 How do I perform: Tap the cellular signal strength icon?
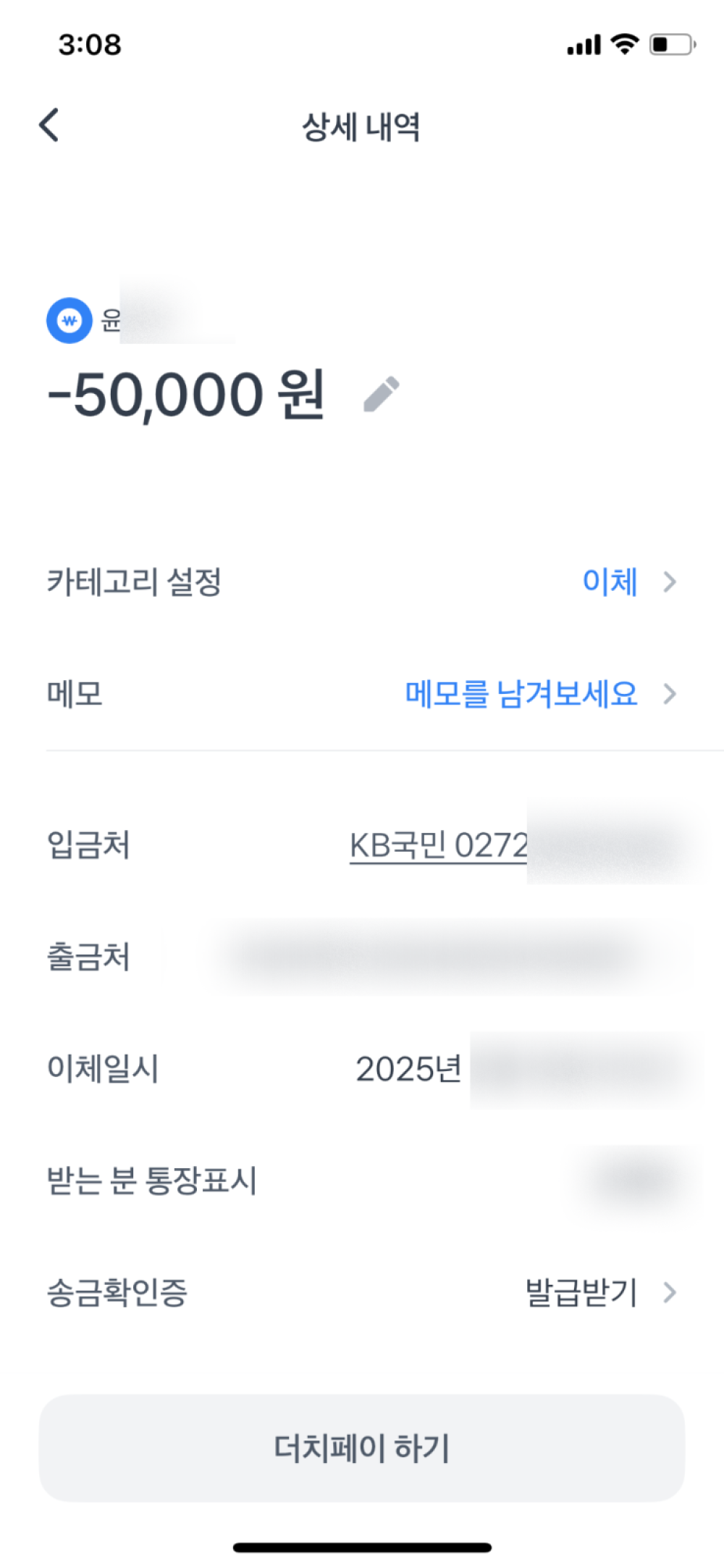[584, 45]
